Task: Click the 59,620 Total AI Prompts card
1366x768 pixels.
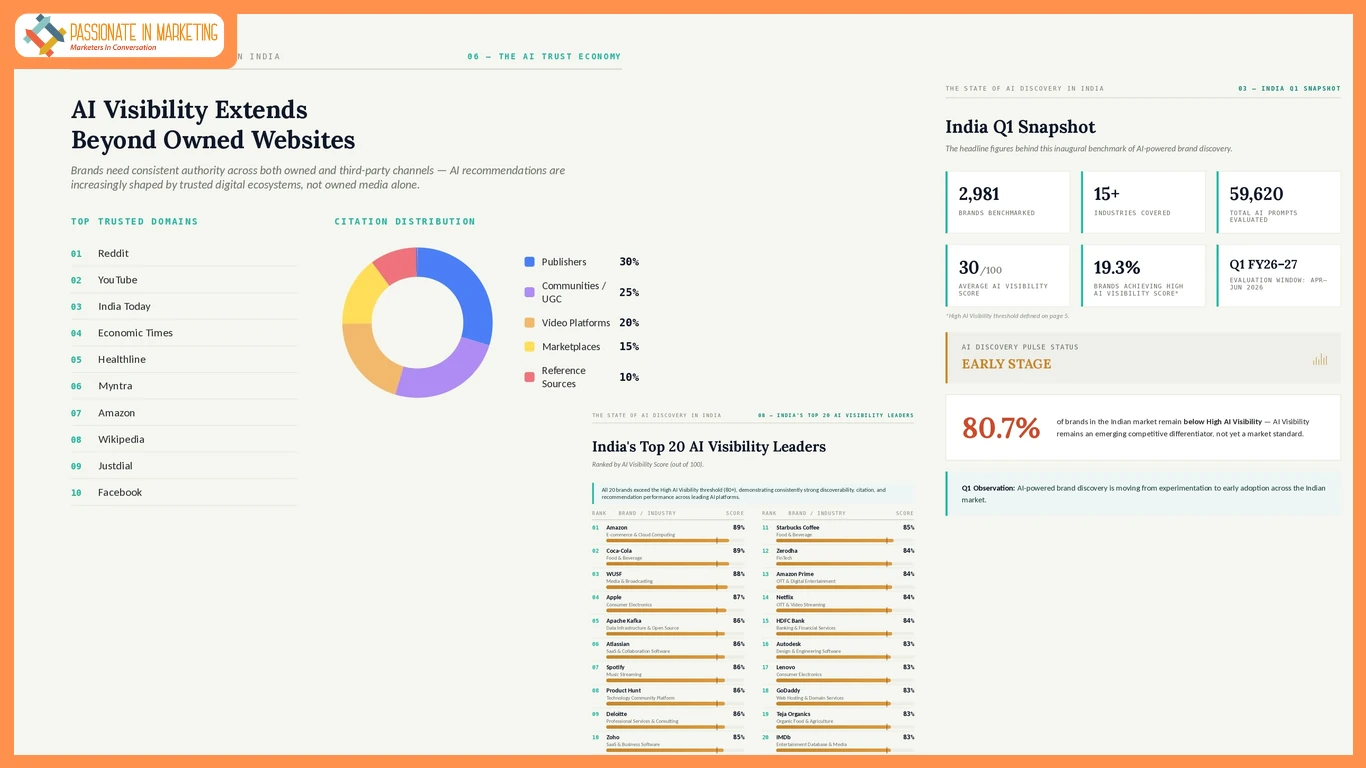Action: click(1278, 202)
